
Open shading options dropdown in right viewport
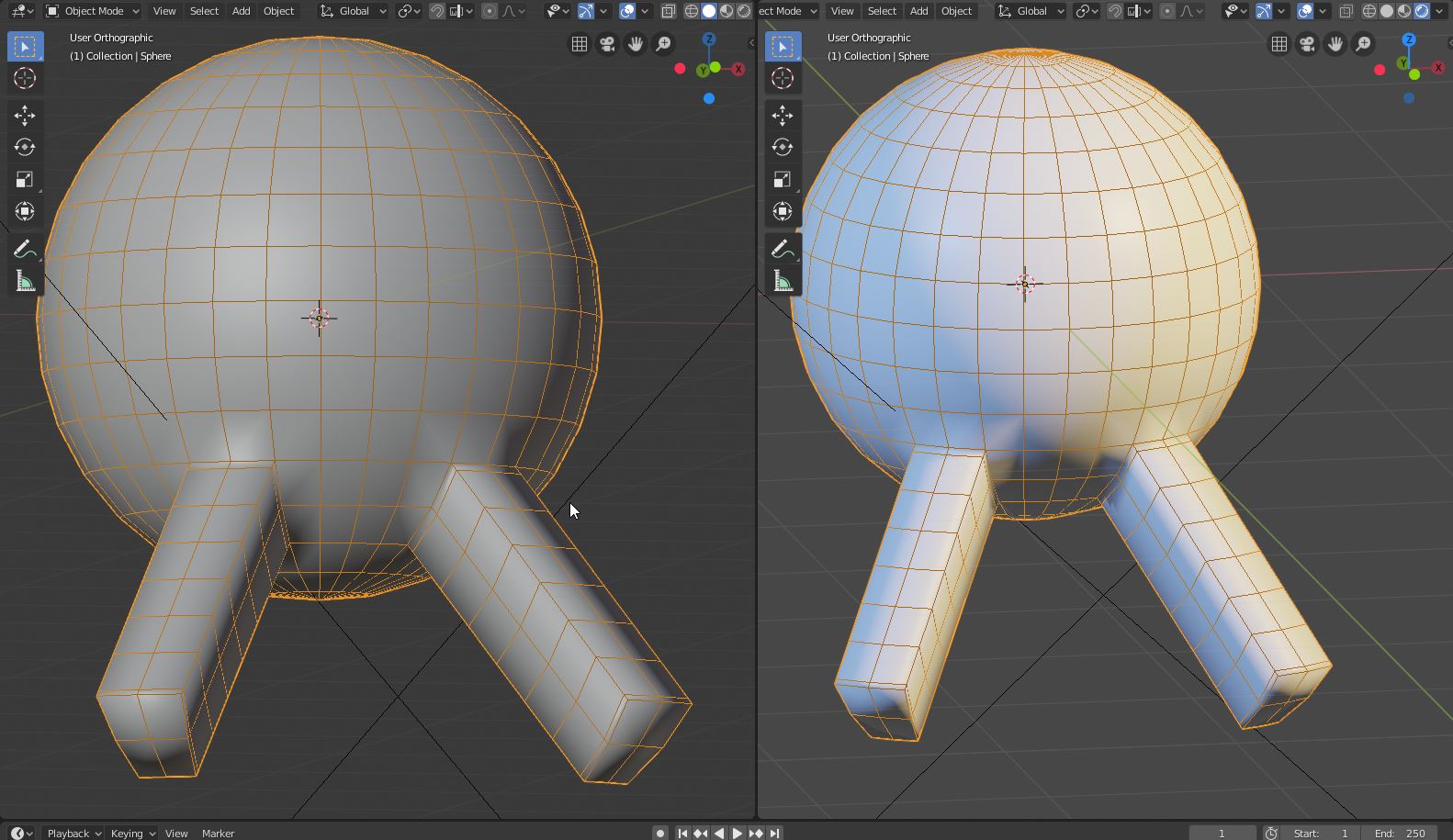pyautogui.click(x=1441, y=11)
